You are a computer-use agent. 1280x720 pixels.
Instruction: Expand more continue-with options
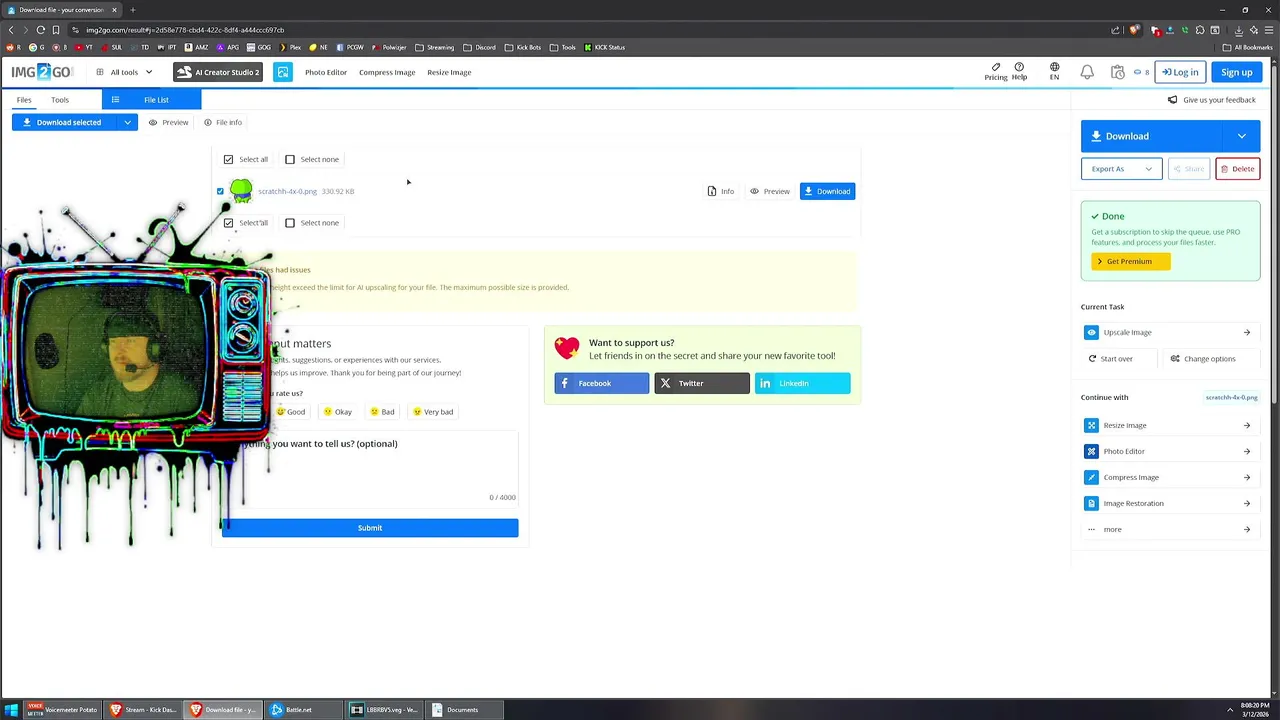[x=1169, y=529]
